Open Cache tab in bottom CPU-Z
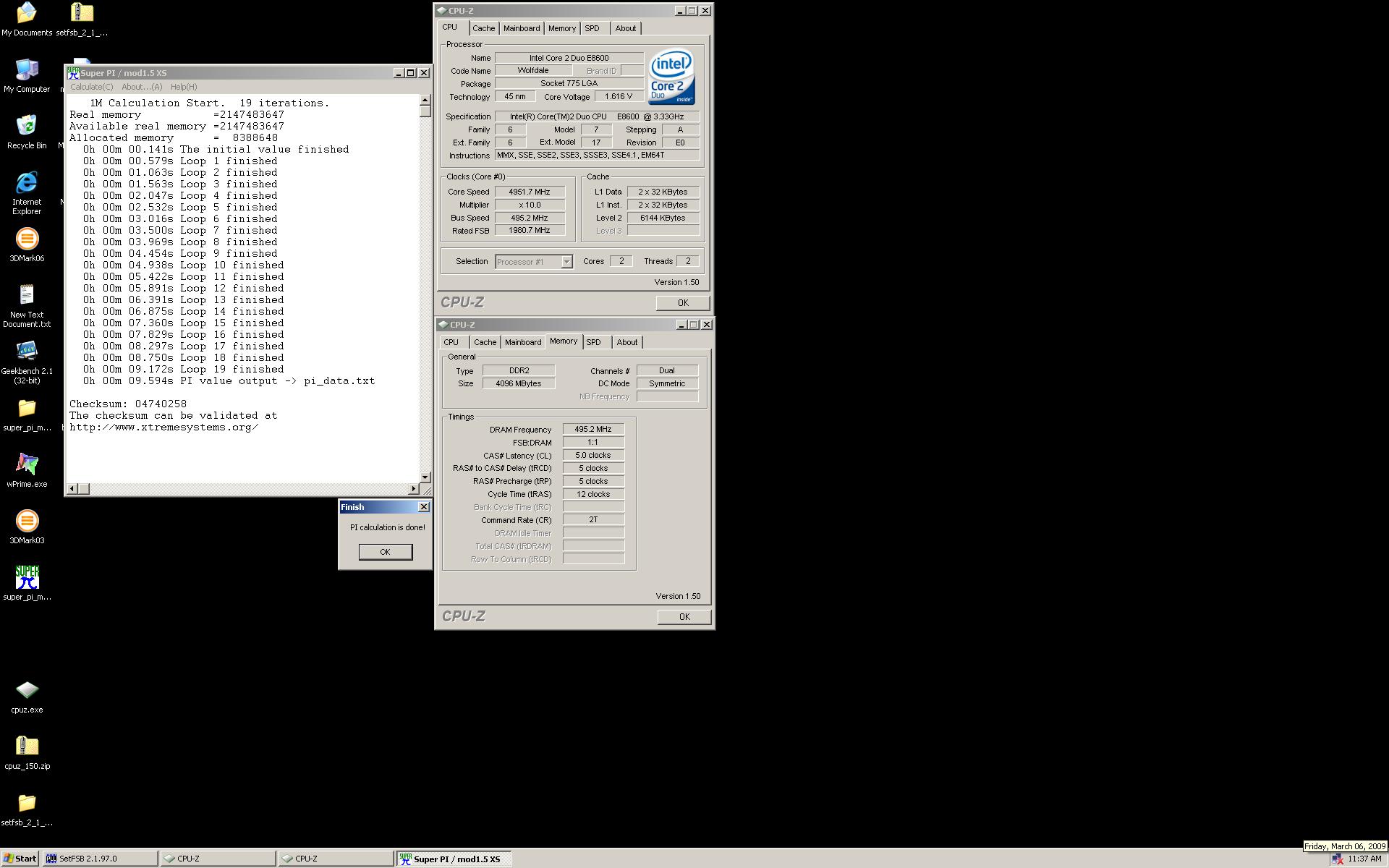The image size is (1389, 868). pyautogui.click(x=485, y=342)
